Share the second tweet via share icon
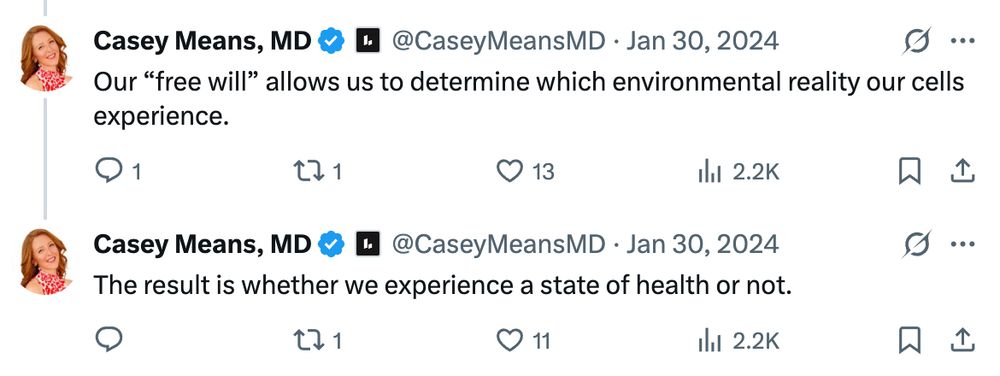This screenshot has height=376, width=1000. [962, 340]
